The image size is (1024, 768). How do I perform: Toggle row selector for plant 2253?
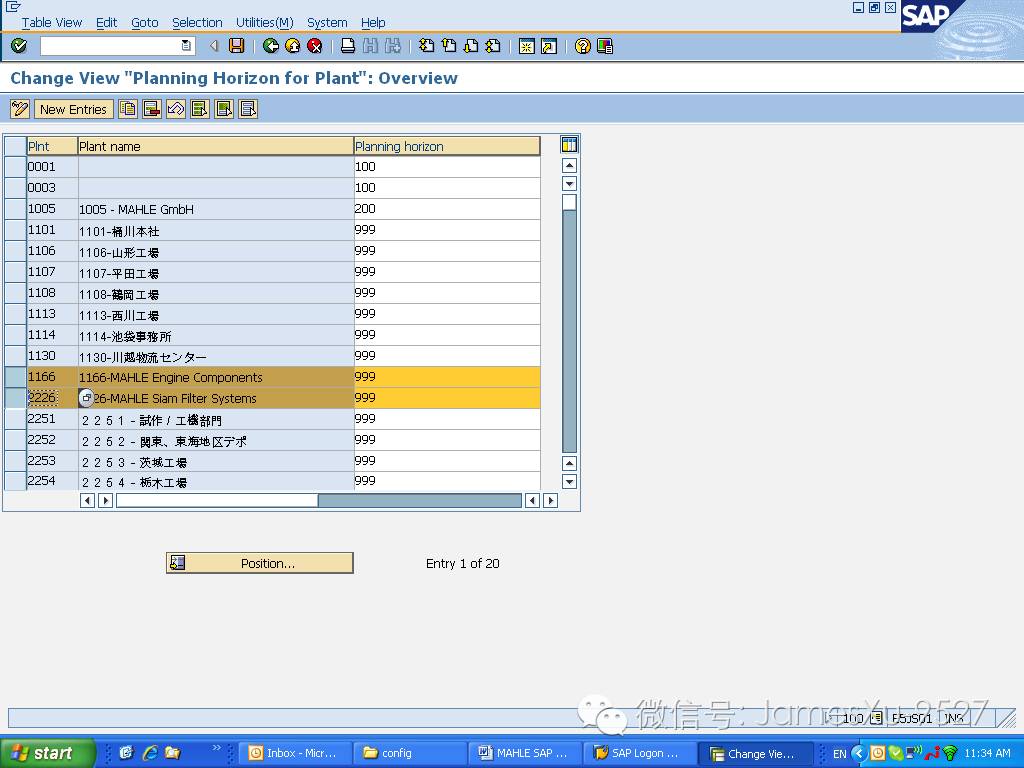click(x=15, y=461)
